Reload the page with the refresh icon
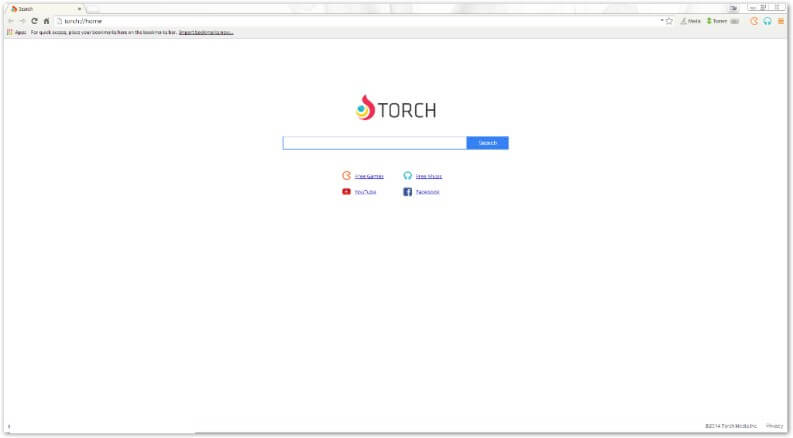This screenshot has width=793, height=438. click(x=34, y=21)
